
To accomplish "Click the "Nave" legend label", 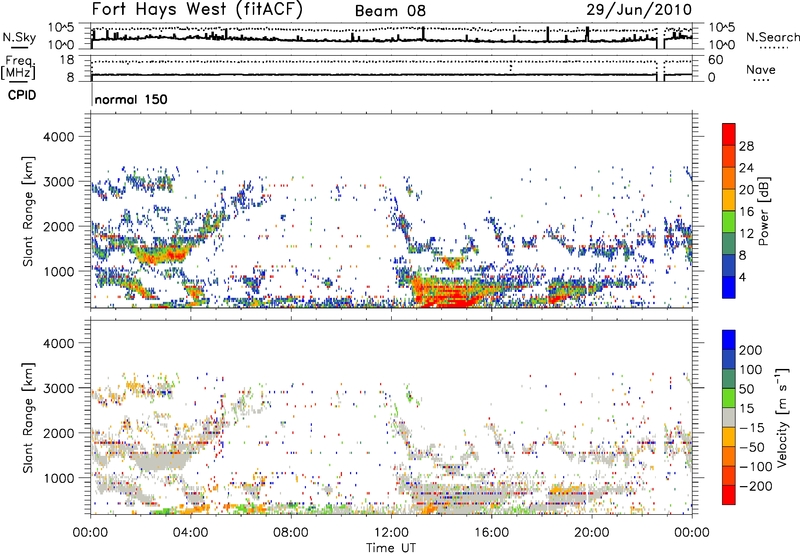I will coord(761,70).
